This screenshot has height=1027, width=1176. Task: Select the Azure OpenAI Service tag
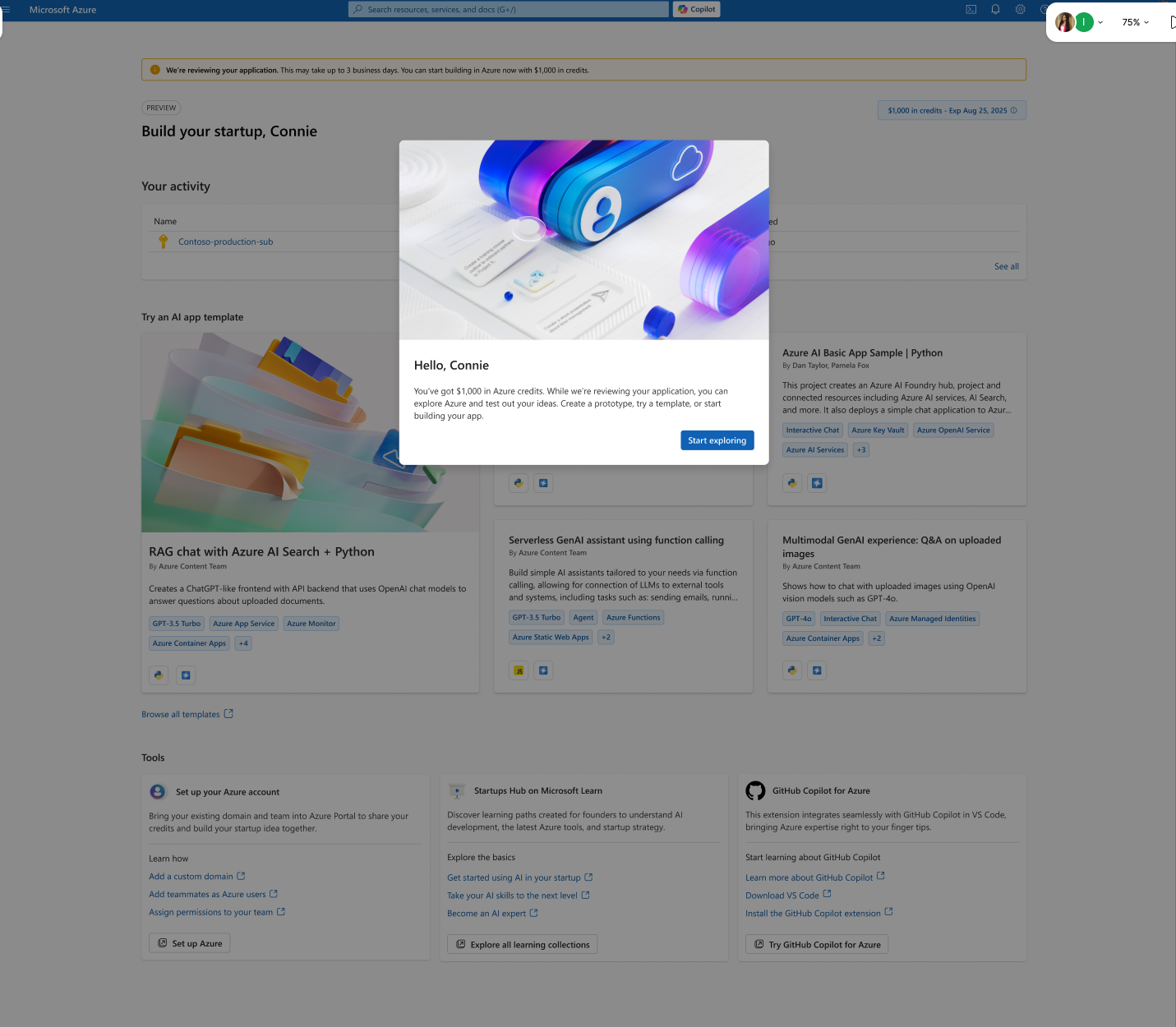click(x=953, y=430)
